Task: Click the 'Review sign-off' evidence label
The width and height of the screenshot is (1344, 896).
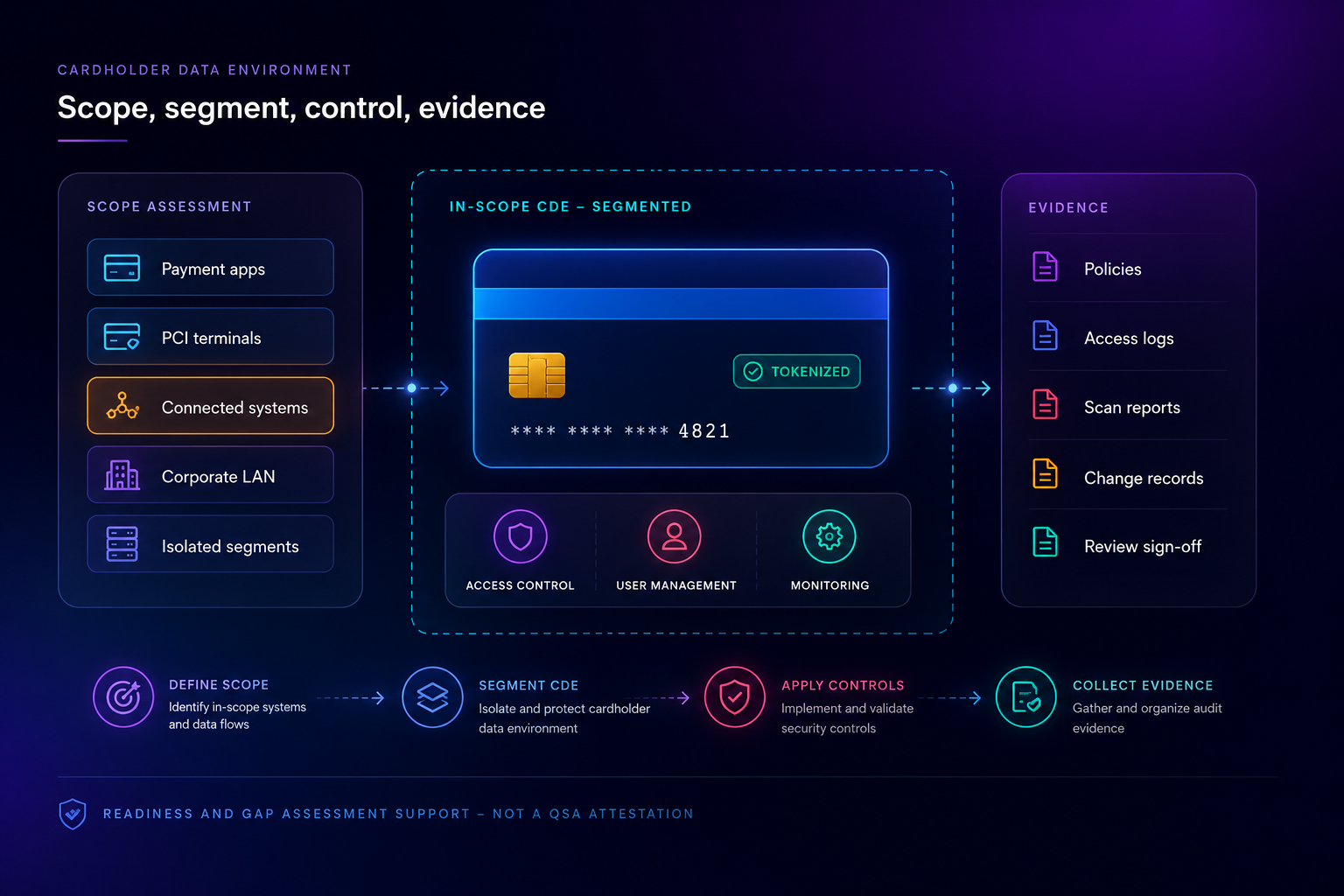Action: [1143, 547]
